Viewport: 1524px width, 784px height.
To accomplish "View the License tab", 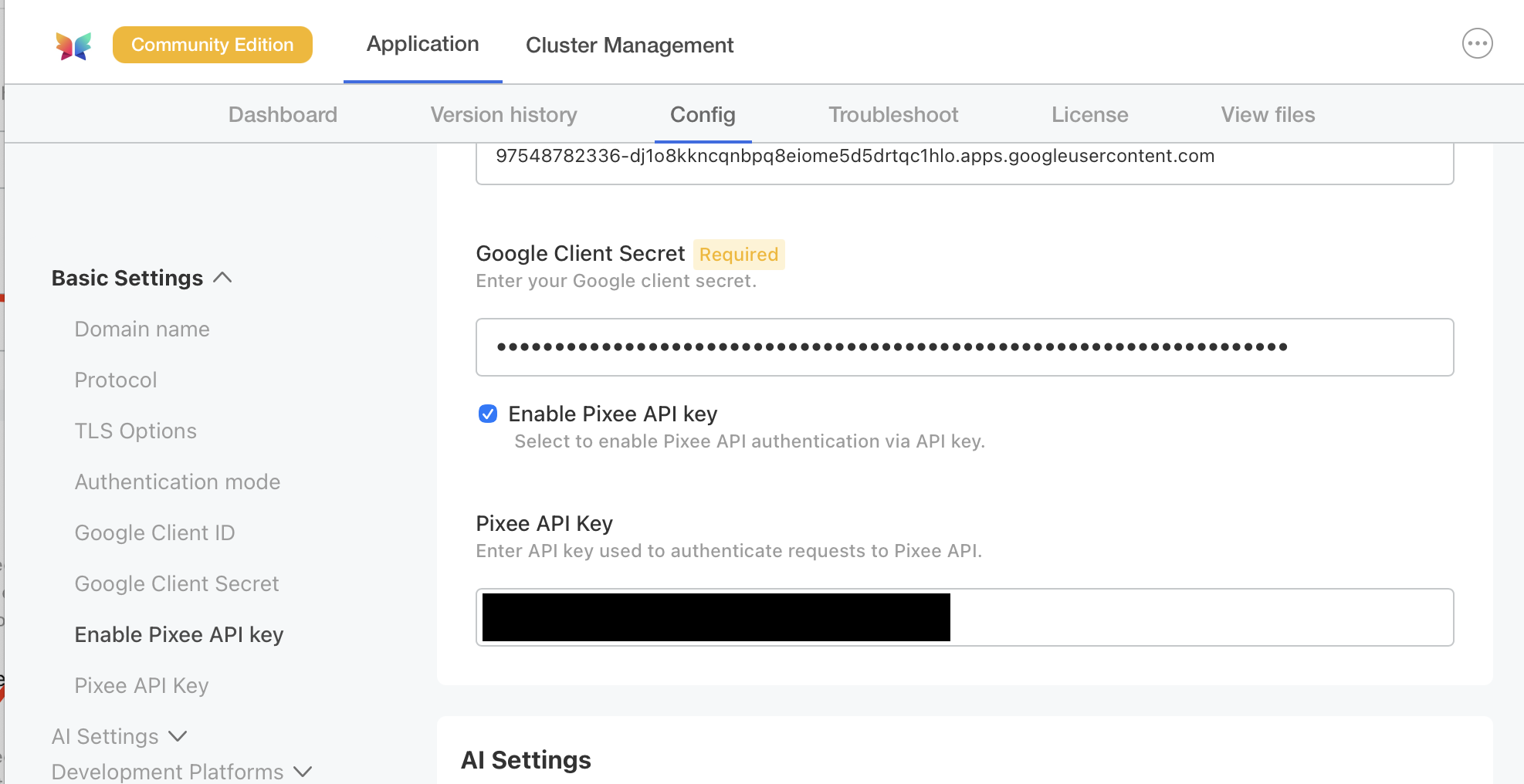I will click(x=1089, y=114).
